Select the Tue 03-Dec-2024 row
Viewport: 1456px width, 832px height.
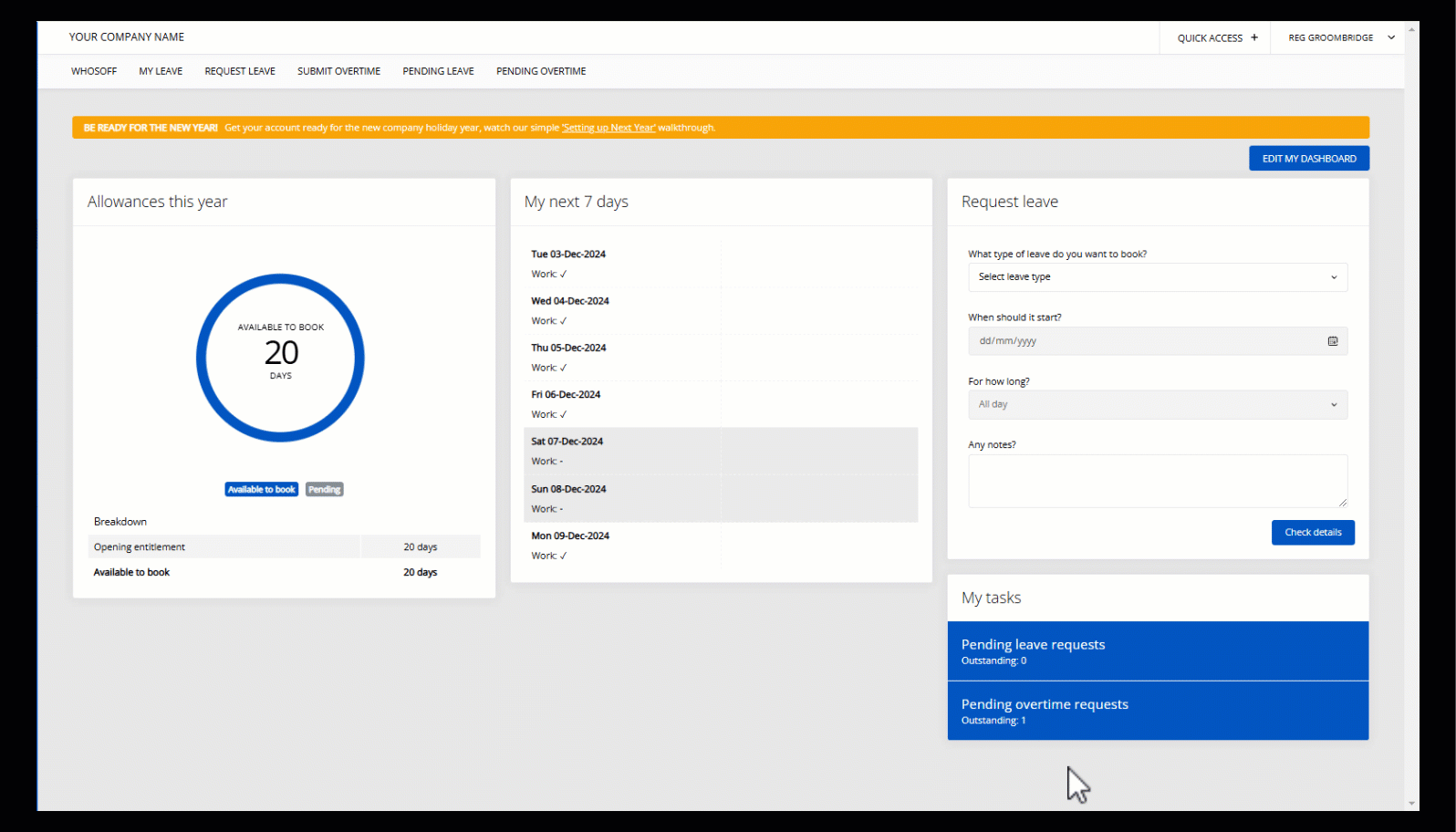pyautogui.click(x=721, y=264)
